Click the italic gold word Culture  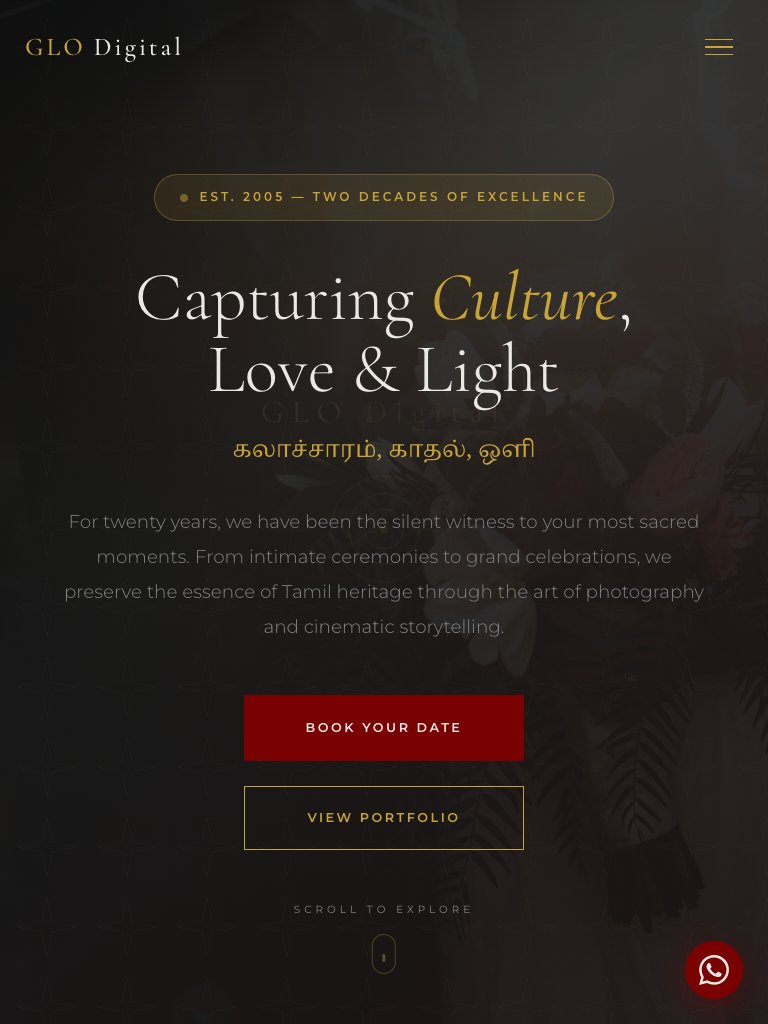pyautogui.click(x=524, y=298)
